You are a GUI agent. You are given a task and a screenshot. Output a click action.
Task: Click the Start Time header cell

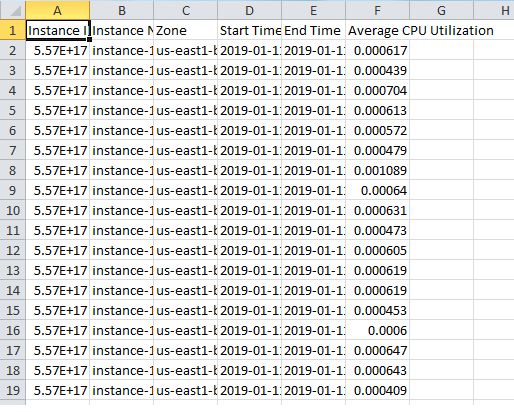point(249,30)
